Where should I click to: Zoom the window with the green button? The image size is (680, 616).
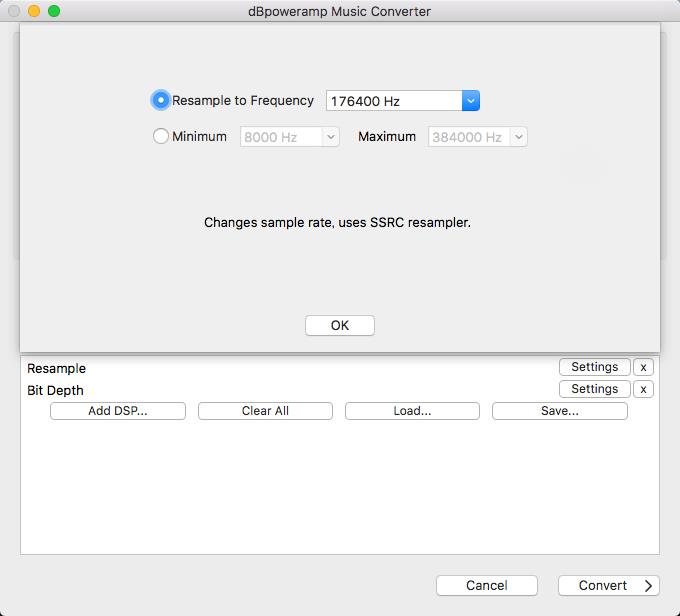click(x=54, y=11)
